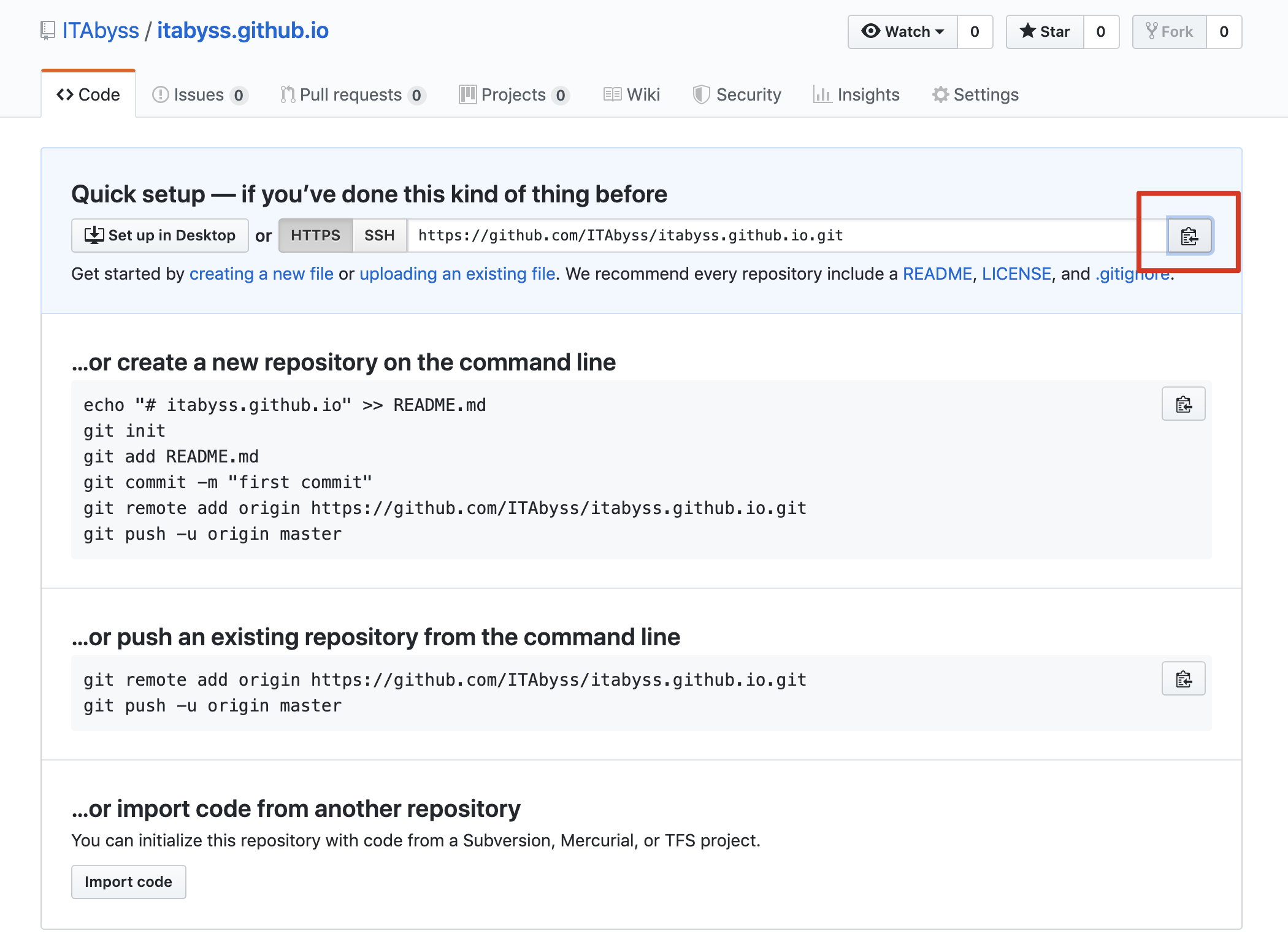Open the Issues tab
The height and width of the screenshot is (947, 1288).
tap(199, 94)
